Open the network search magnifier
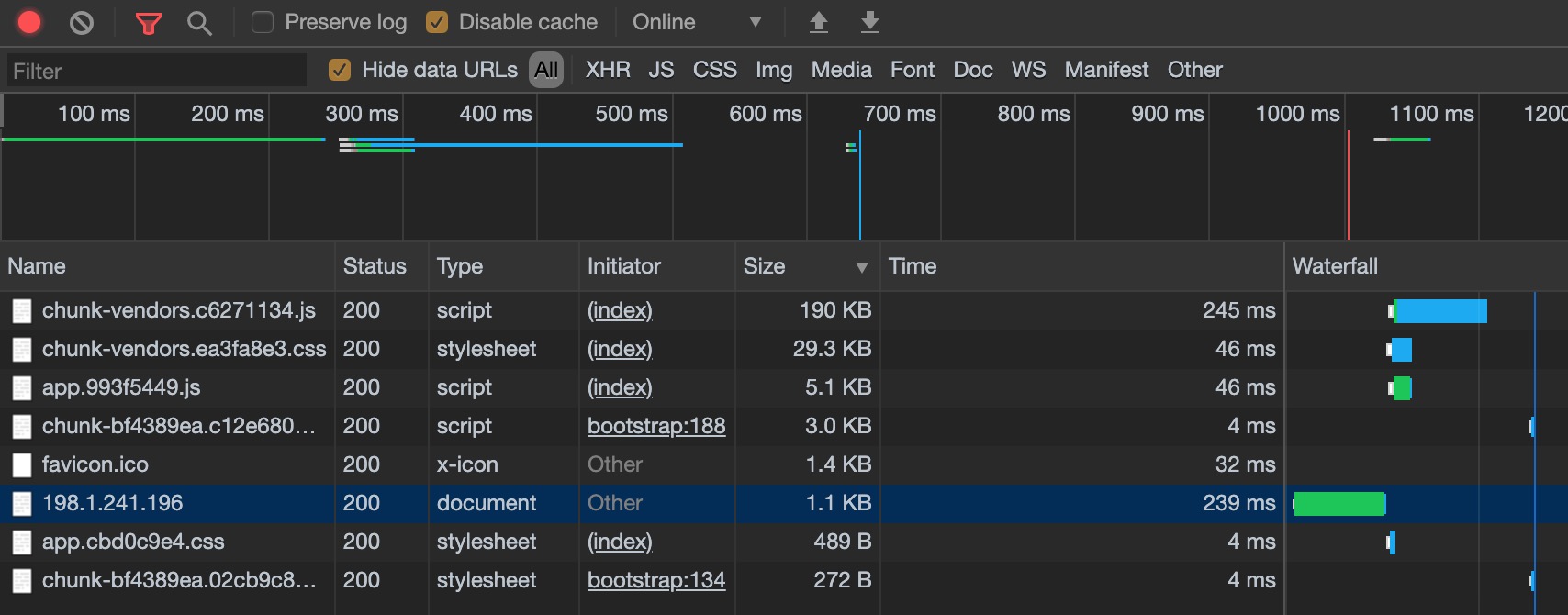The height and width of the screenshot is (615, 1568). (x=198, y=23)
